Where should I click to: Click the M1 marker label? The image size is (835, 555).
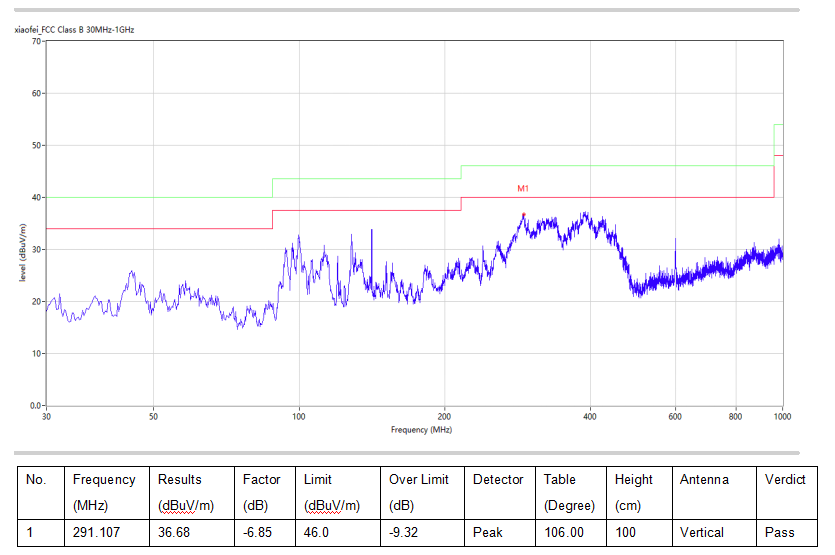point(522,188)
